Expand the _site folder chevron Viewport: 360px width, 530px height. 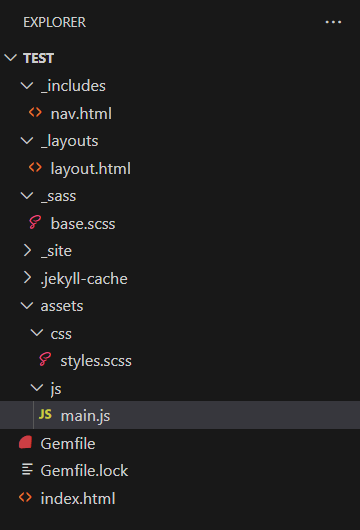[27, 250]
